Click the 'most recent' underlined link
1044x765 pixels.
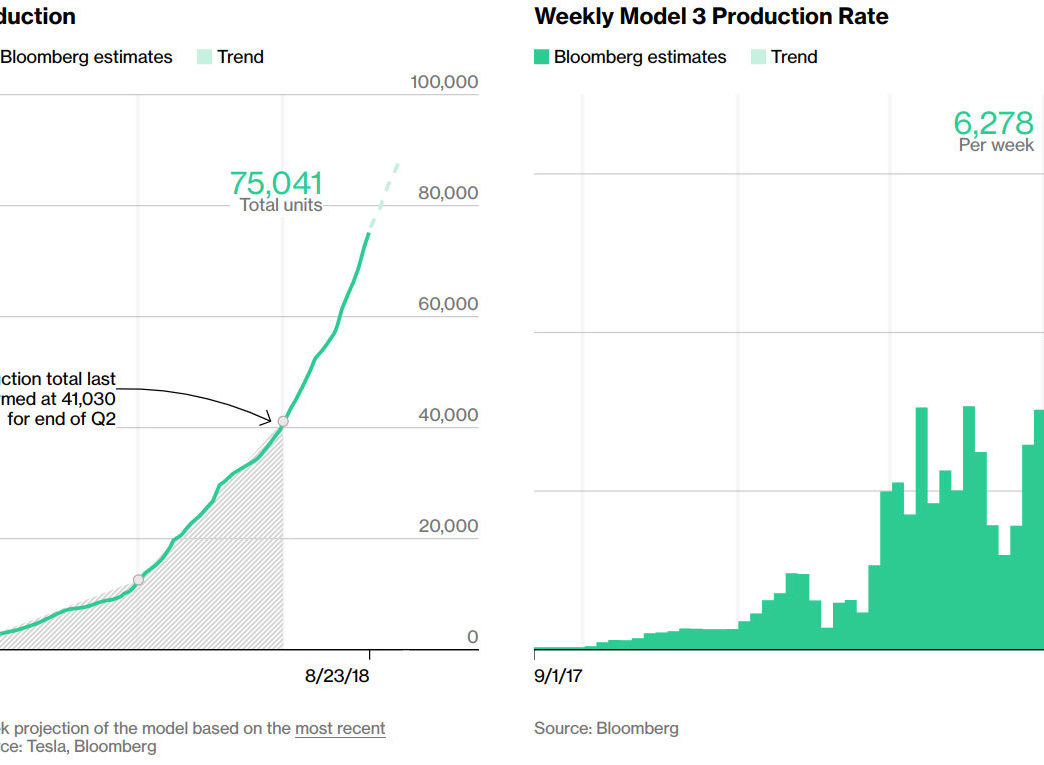point(340,728)
